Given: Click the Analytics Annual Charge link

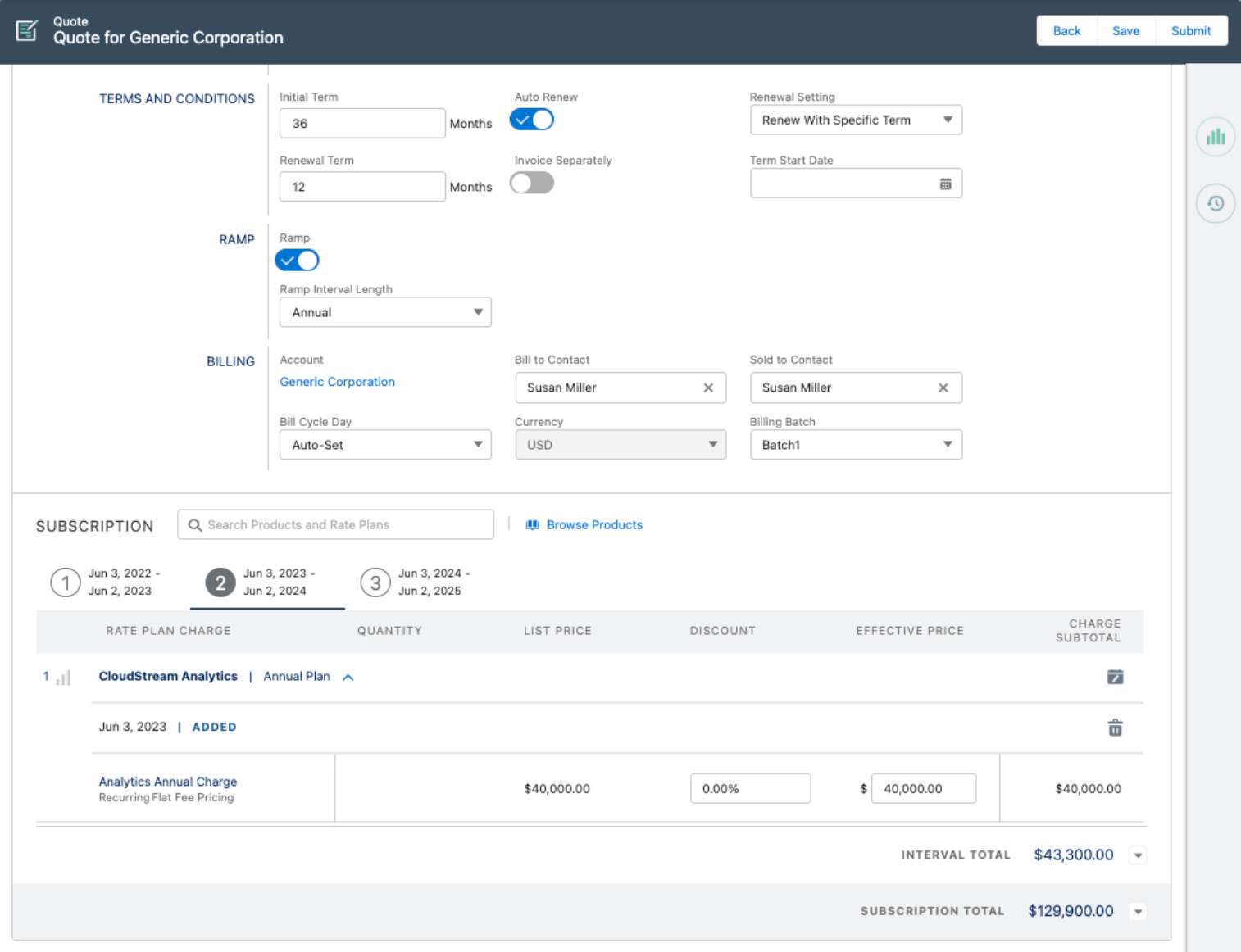Looking at the screenshot, I should click(x=168, y=782).
